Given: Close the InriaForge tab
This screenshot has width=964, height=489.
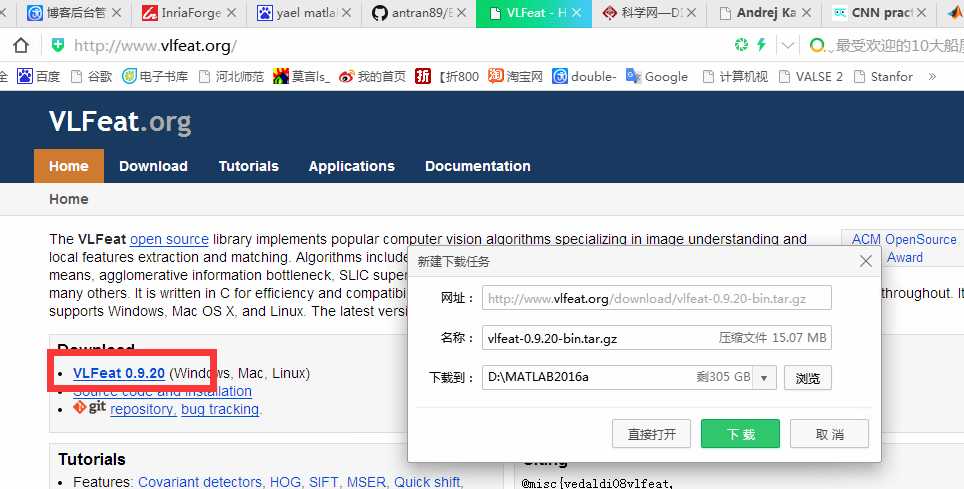Looking at the screenshot, I should tap(231, 12).
